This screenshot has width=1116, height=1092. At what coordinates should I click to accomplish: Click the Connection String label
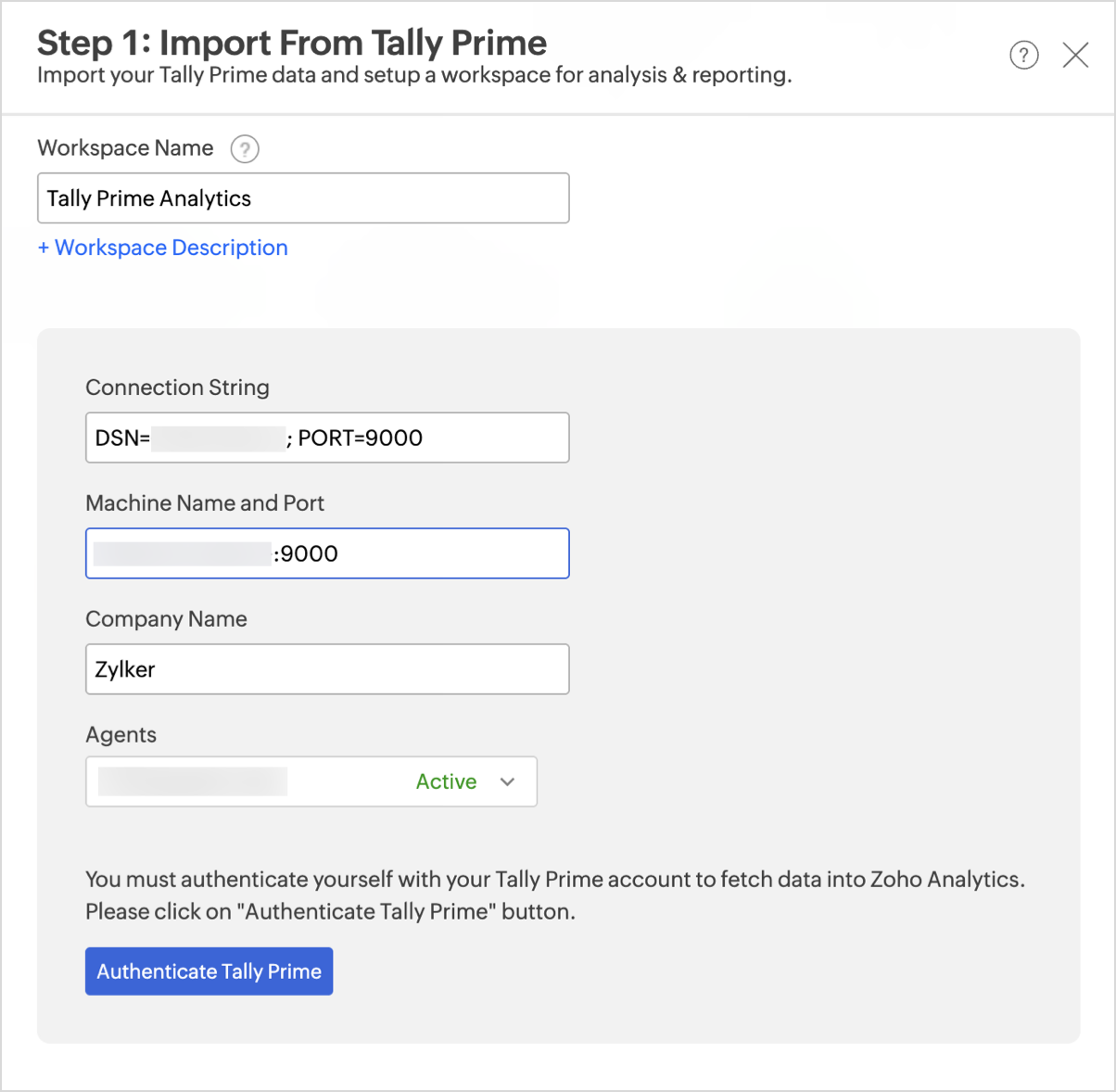coord(177,387)
